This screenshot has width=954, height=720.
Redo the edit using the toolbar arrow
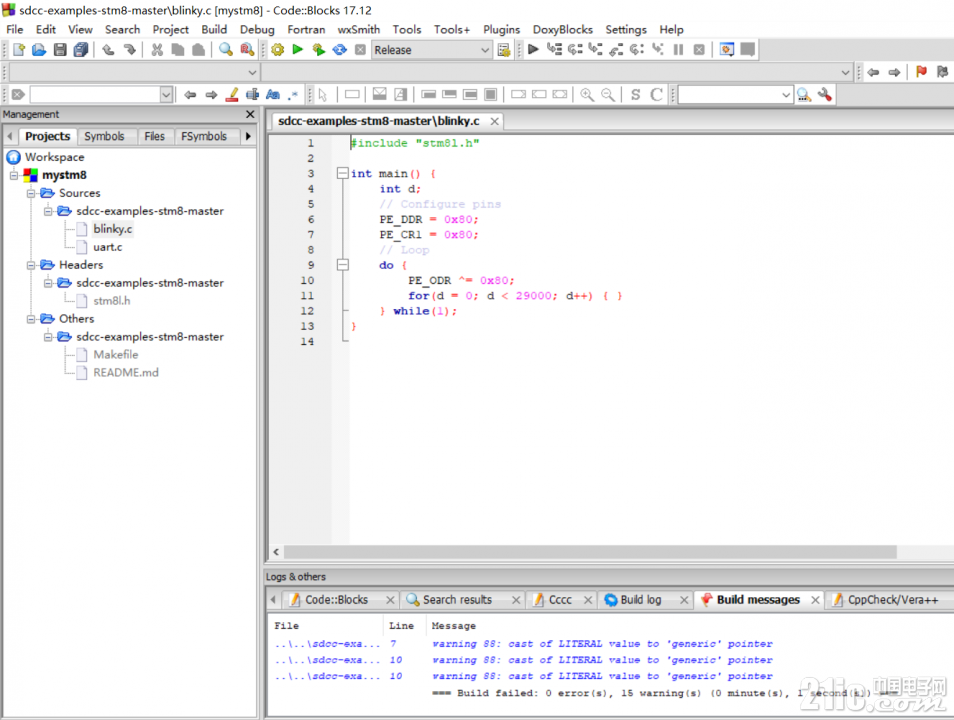(x=130, y=49)
